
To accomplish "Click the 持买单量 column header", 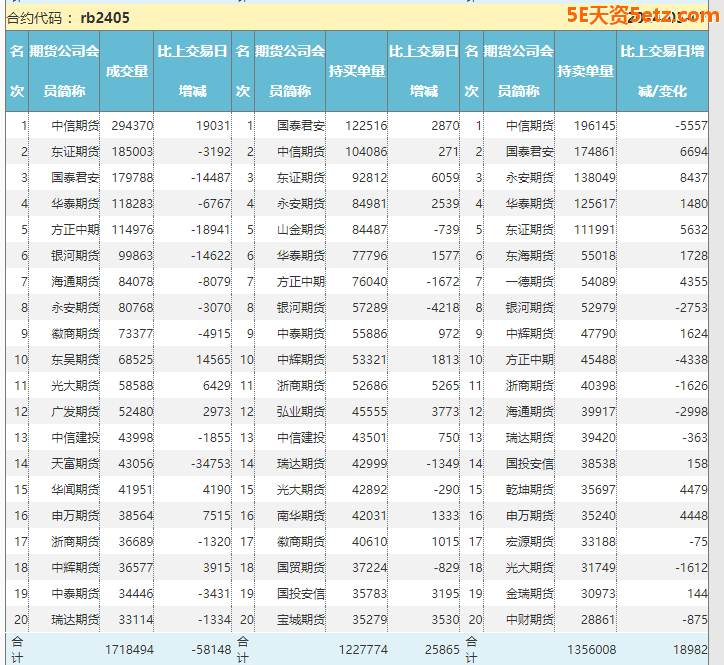I will [x=357, y=71].
